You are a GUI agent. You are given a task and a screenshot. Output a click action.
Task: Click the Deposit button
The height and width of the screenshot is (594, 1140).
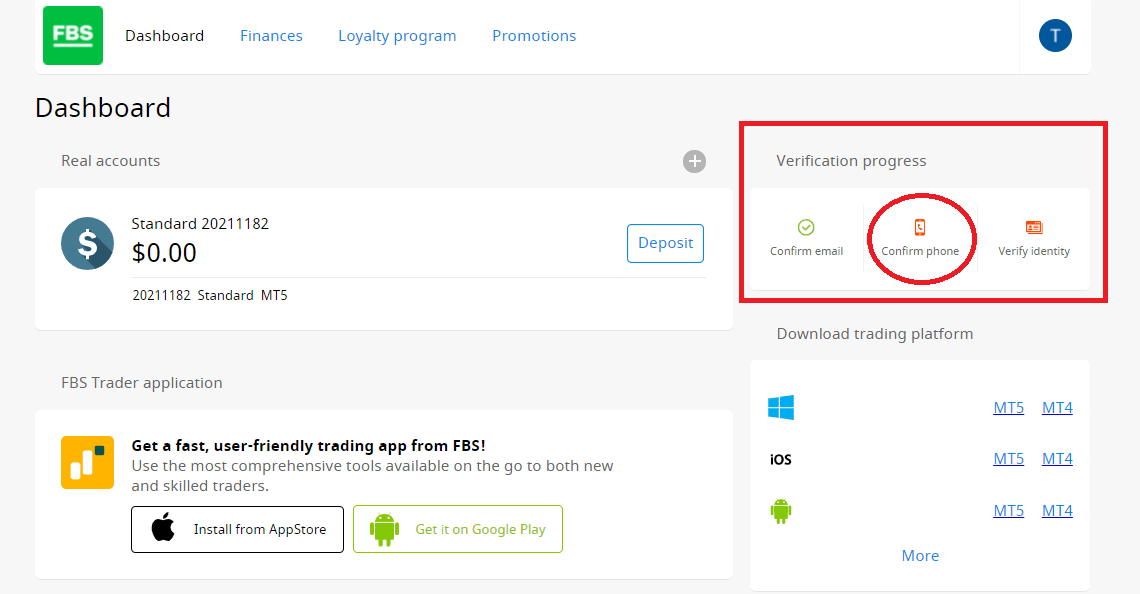[x=665, y=243]
